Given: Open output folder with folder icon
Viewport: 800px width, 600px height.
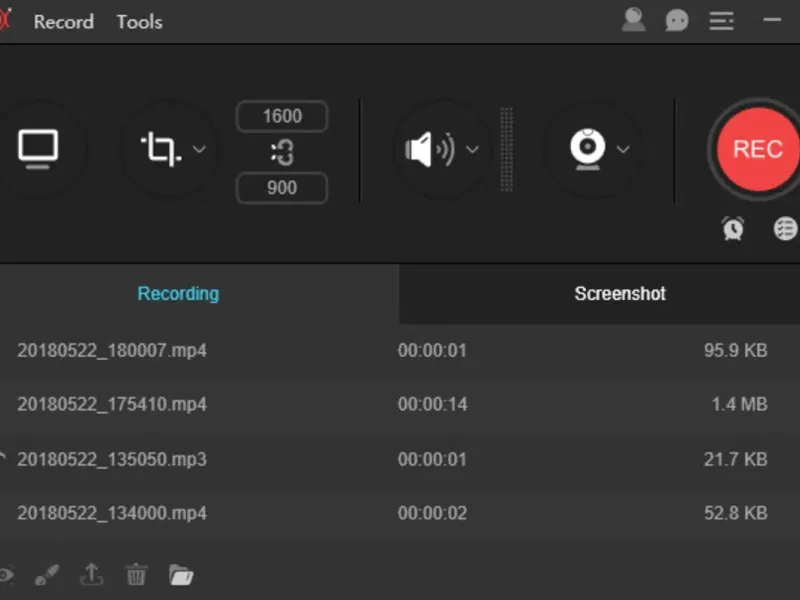Looking at the screenshot, I should click(x=181, y=575).
